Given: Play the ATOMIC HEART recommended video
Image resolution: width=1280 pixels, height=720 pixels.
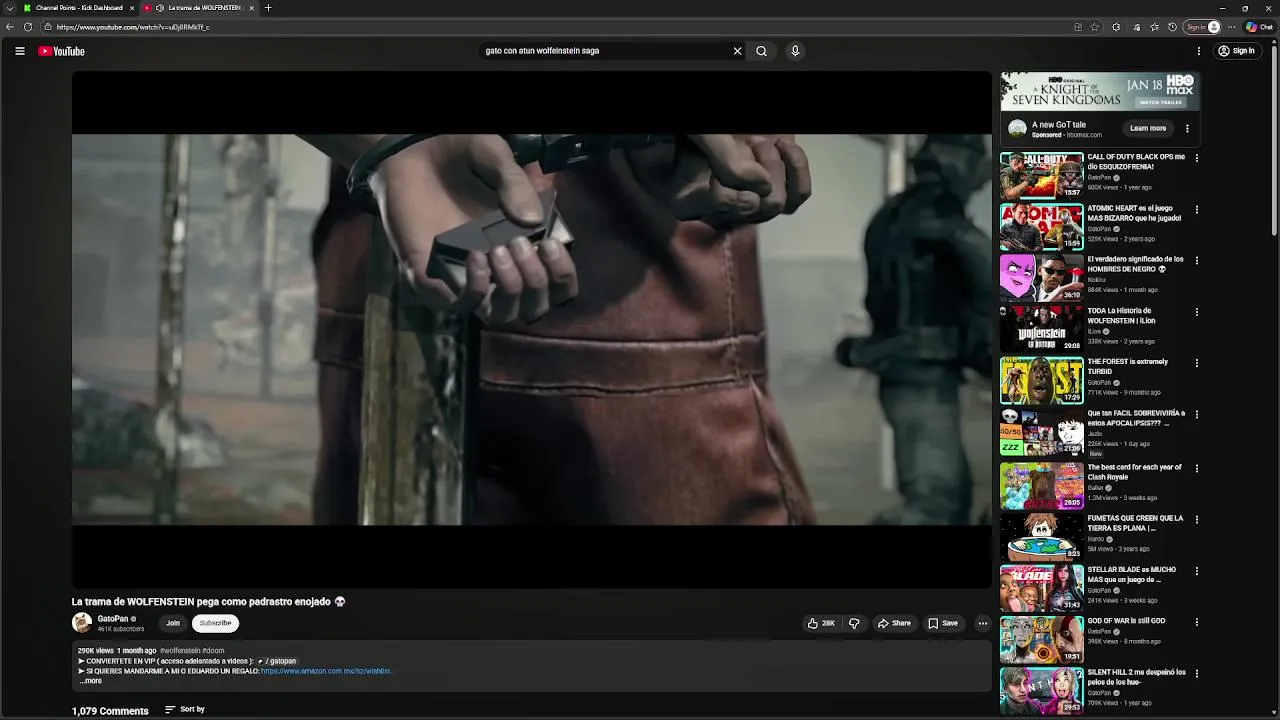Looking at the screenshot, I should [1042, 227].
